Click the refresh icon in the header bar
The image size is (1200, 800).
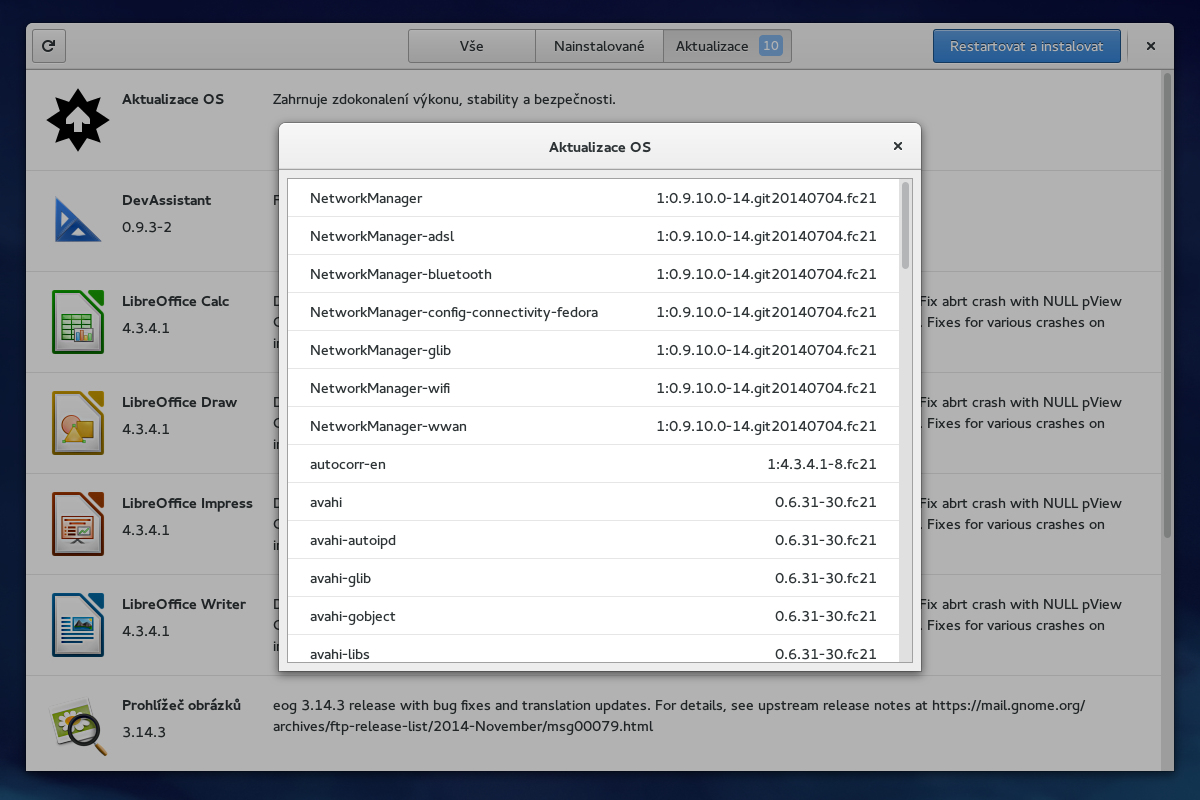(x=48, y=45)
